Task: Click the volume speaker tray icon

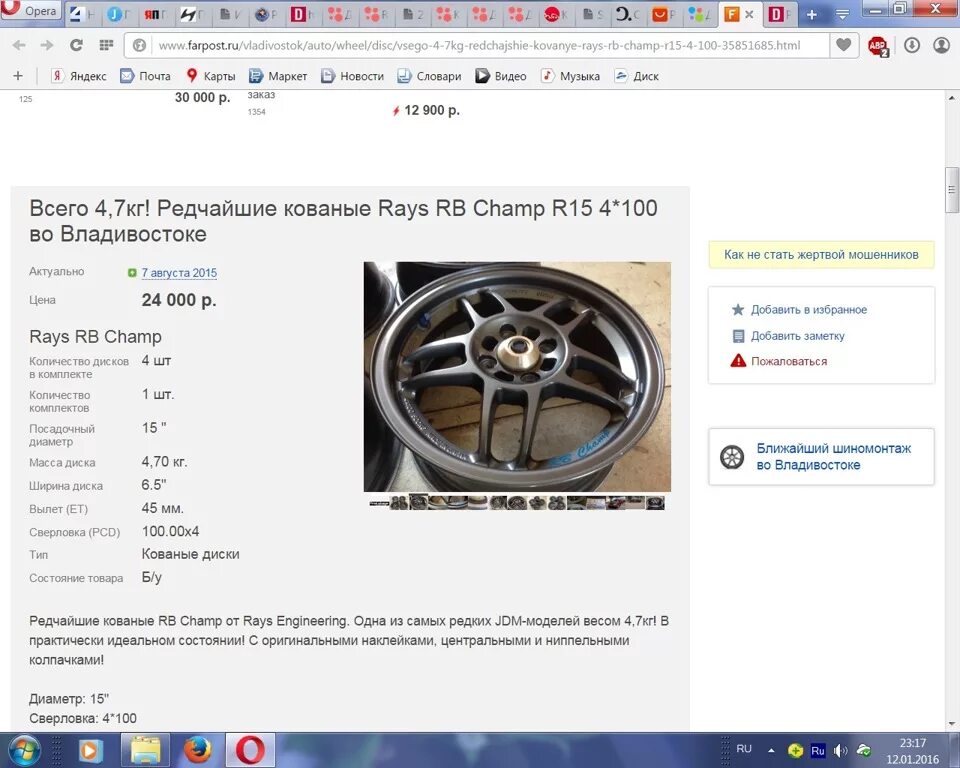Action: coord(841,750)
